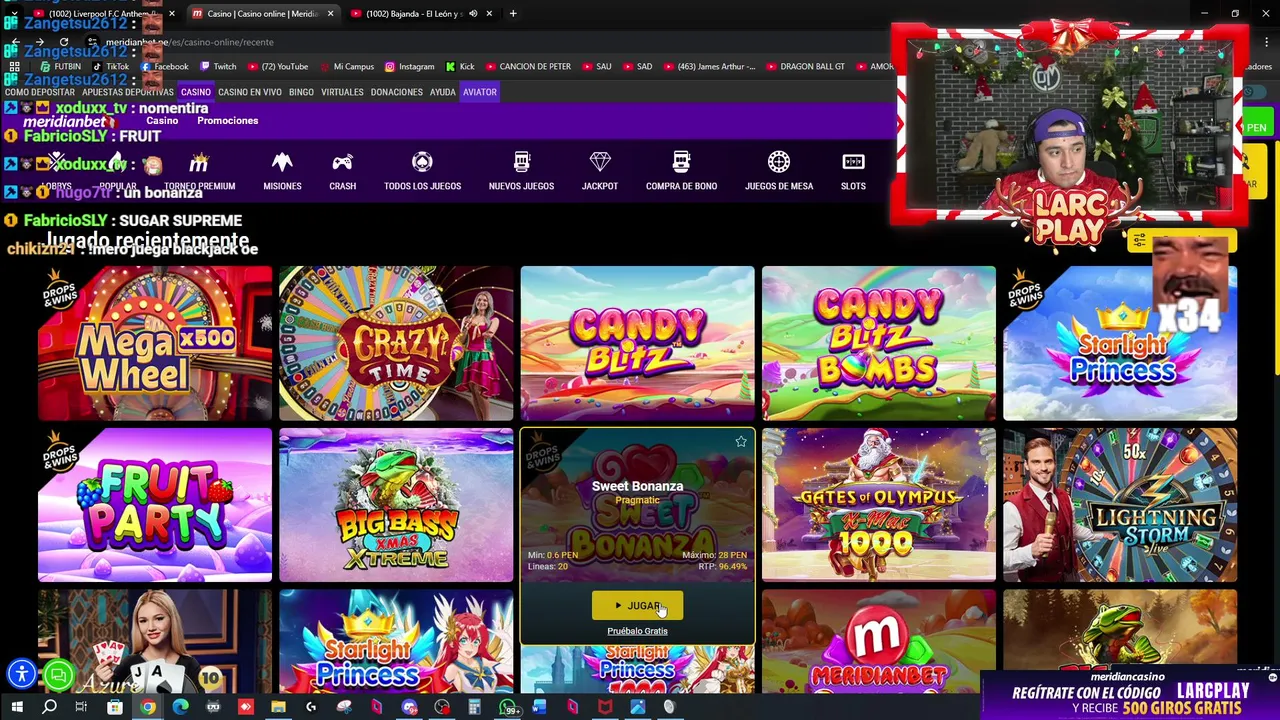The height and width of the screenshot is (720, 1280).
Task: Open the DRAGON BALL GT bookmark
Action: 805,67
